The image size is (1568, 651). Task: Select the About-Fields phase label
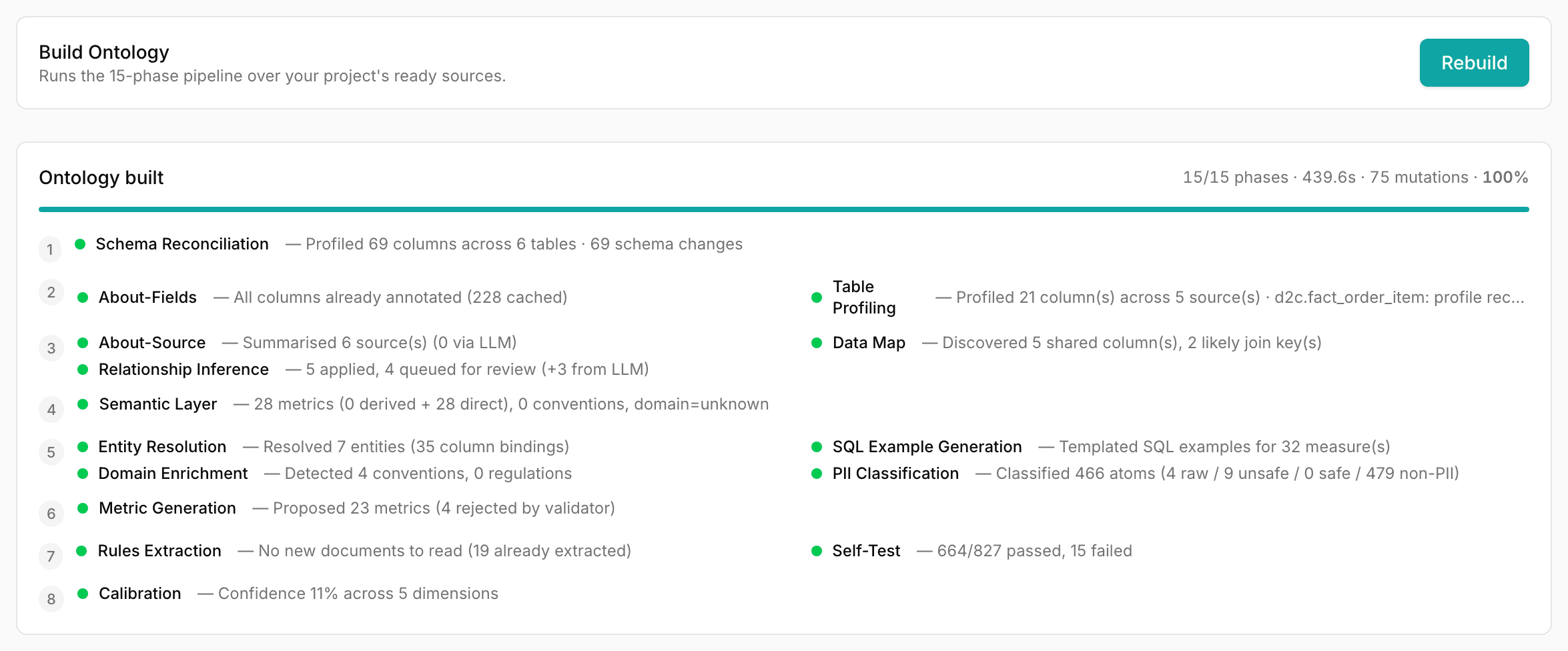(x=147, y=297)
